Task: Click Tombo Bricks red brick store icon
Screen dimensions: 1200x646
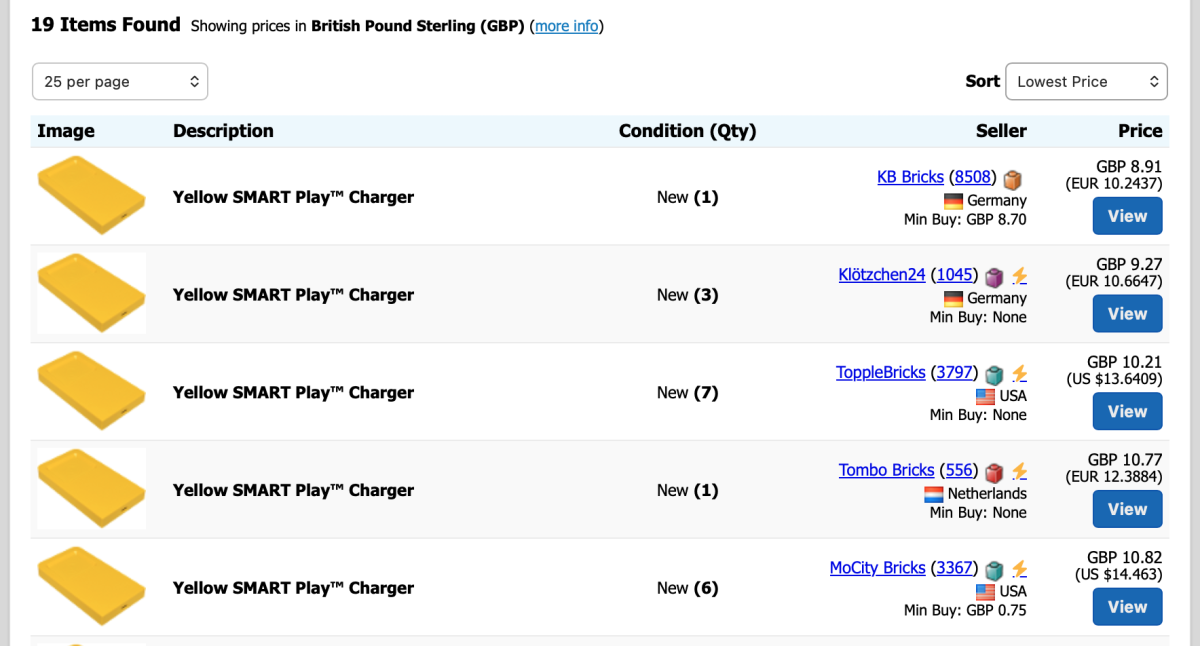Action: tap(994, 471)
